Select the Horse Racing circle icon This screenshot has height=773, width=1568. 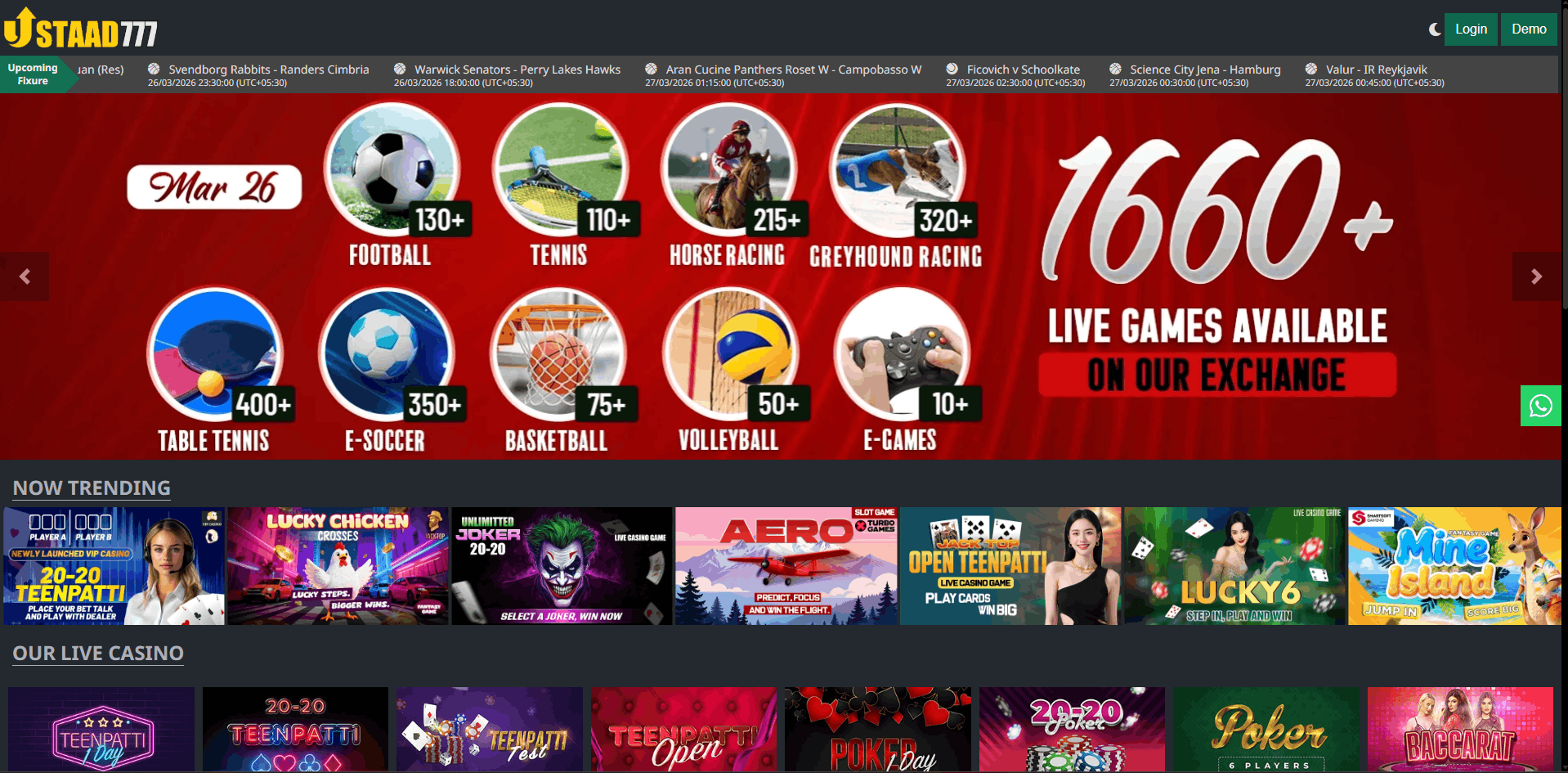pyautogui.click(x=728, y=169)
